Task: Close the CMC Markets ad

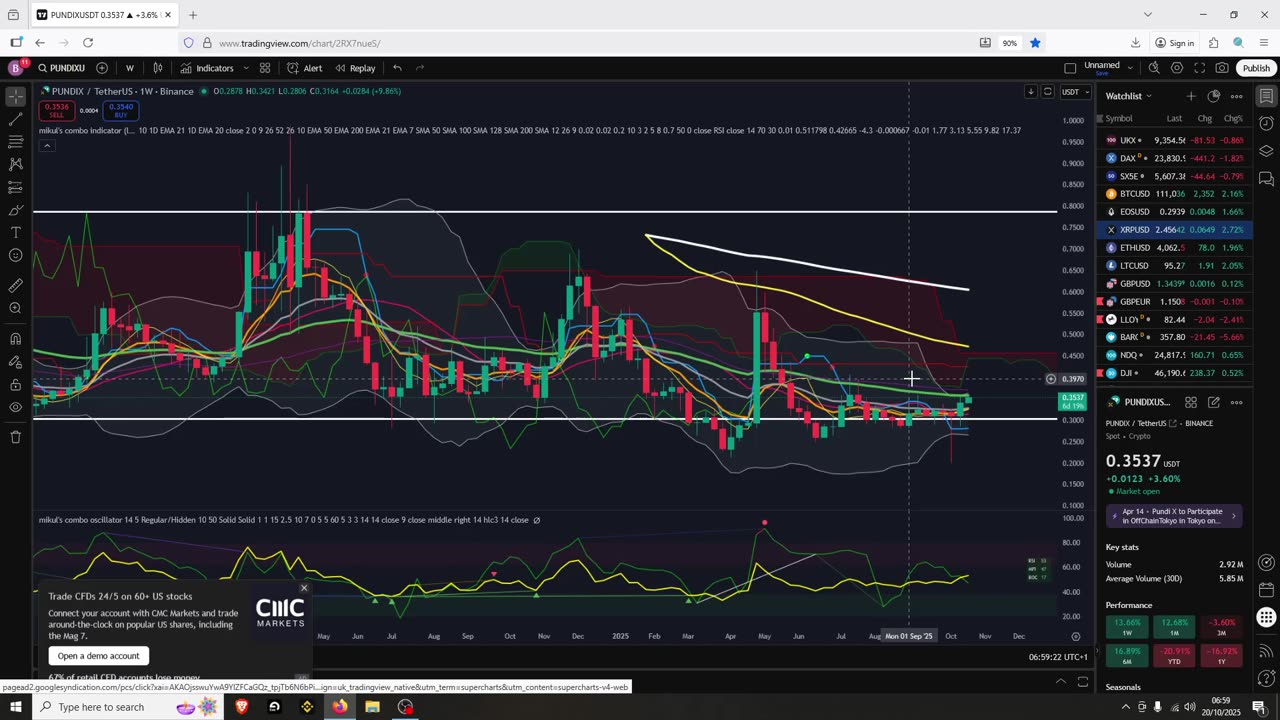Action: tap(304, 588)
